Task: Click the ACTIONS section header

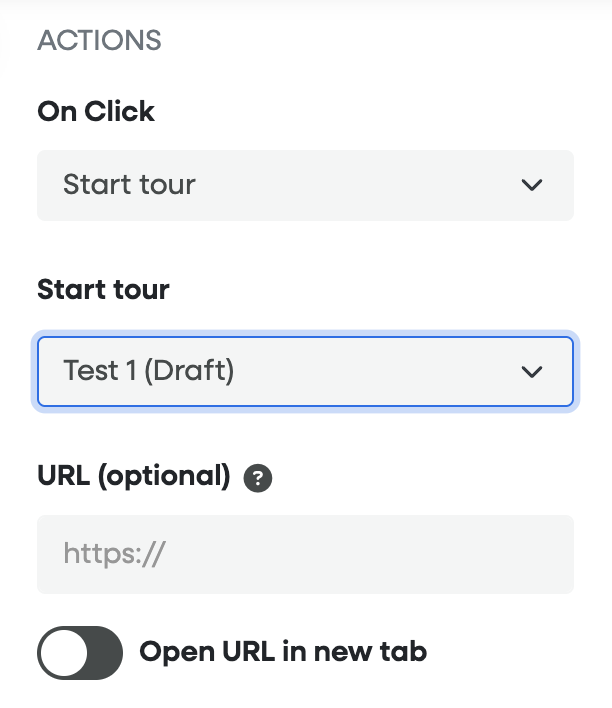Action: 99,41
